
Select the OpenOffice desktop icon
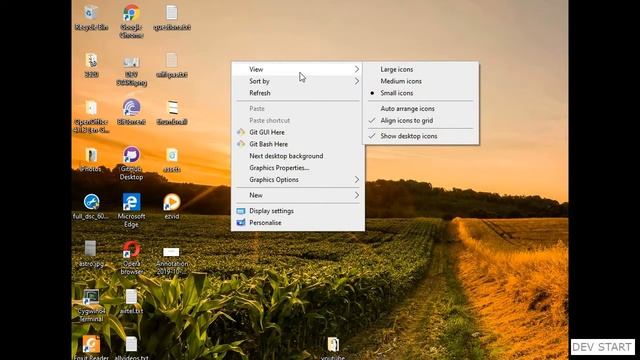pos(91,116)
